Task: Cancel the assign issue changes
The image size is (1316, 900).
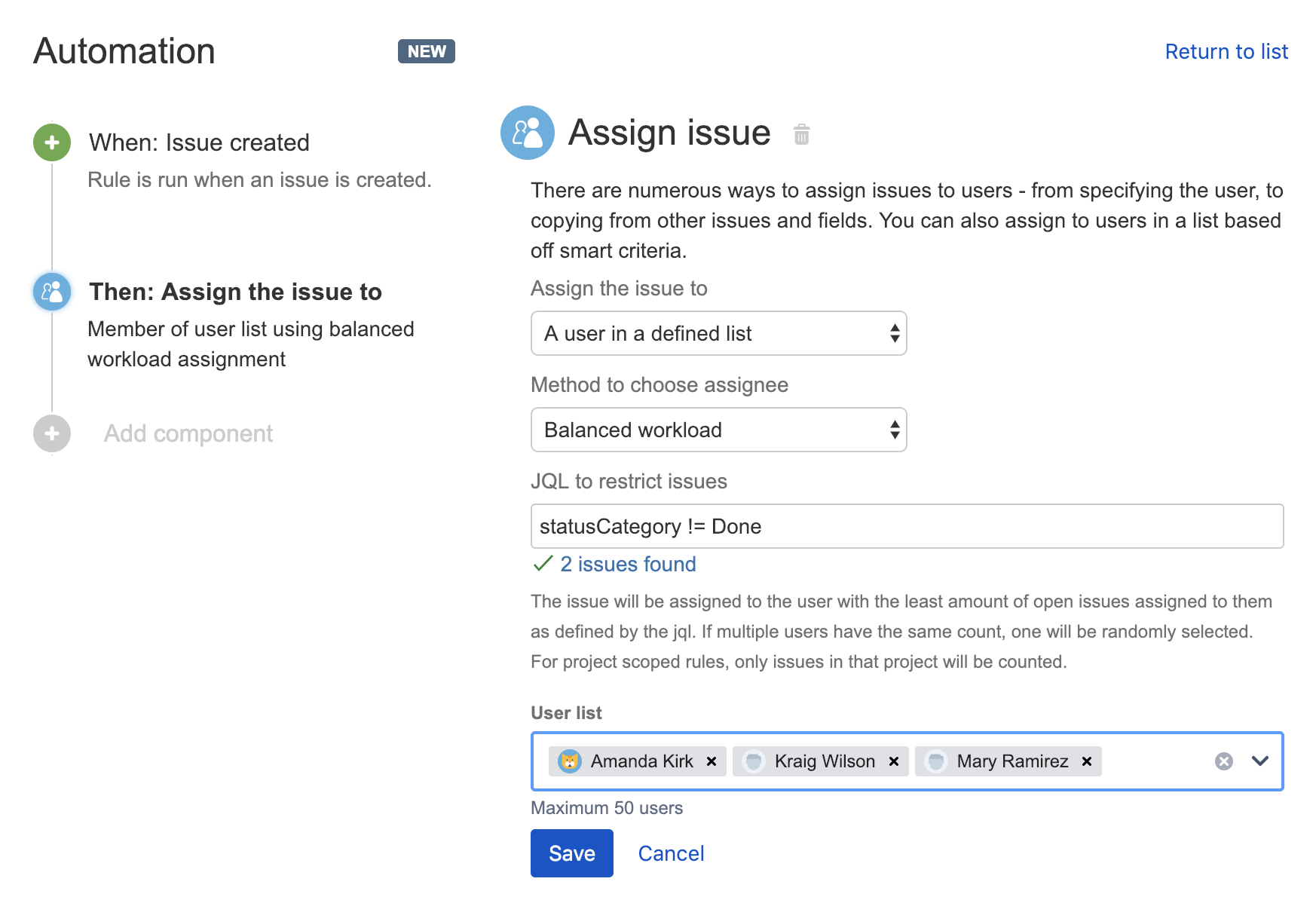Action: click(671, 853)
